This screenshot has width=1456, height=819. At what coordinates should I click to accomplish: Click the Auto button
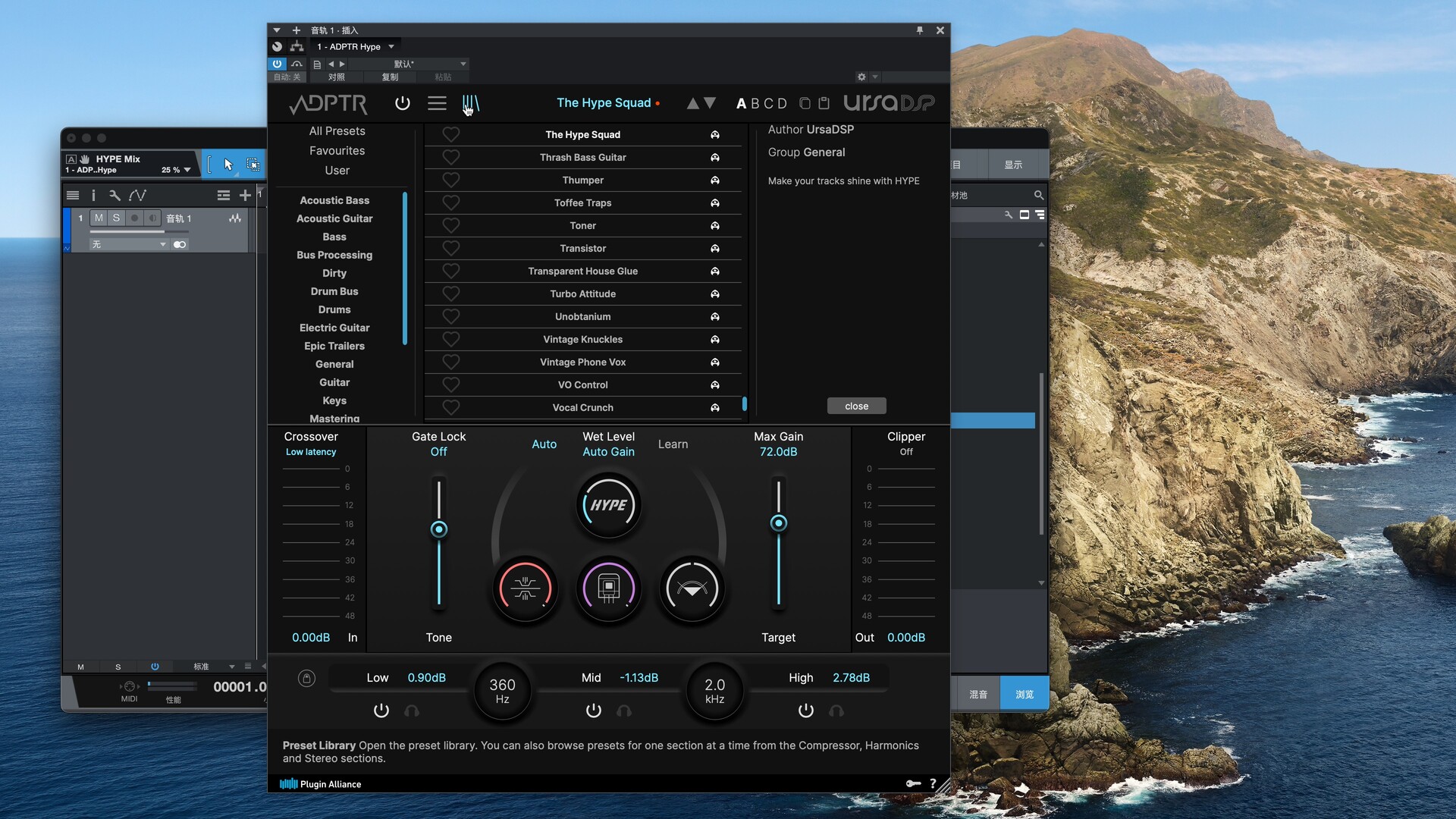coord(544,444)
